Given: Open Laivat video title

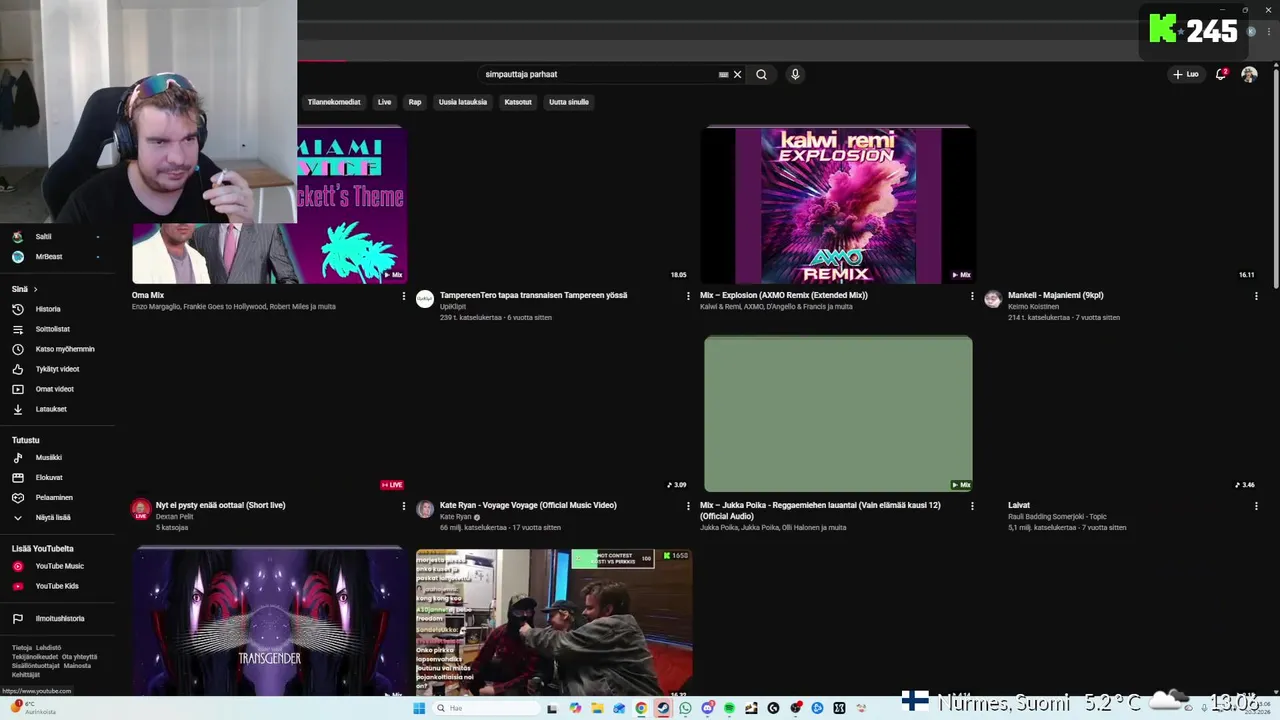Looking at the screenshot, I should [1019, 505].
